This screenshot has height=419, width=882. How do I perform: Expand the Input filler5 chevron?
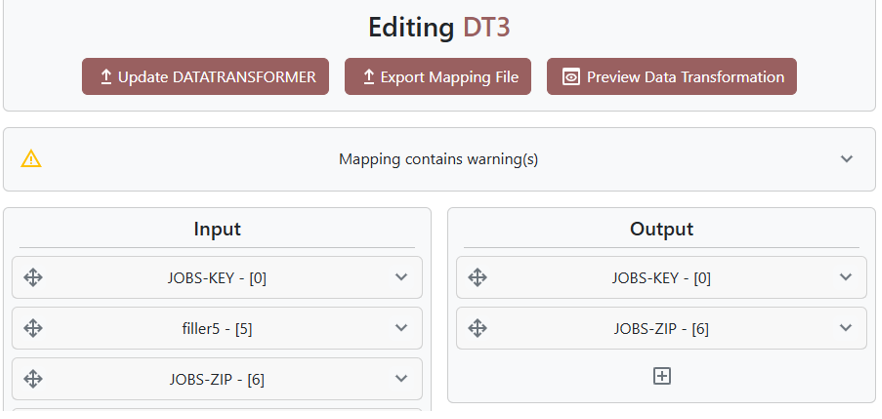tap(401, 328)
